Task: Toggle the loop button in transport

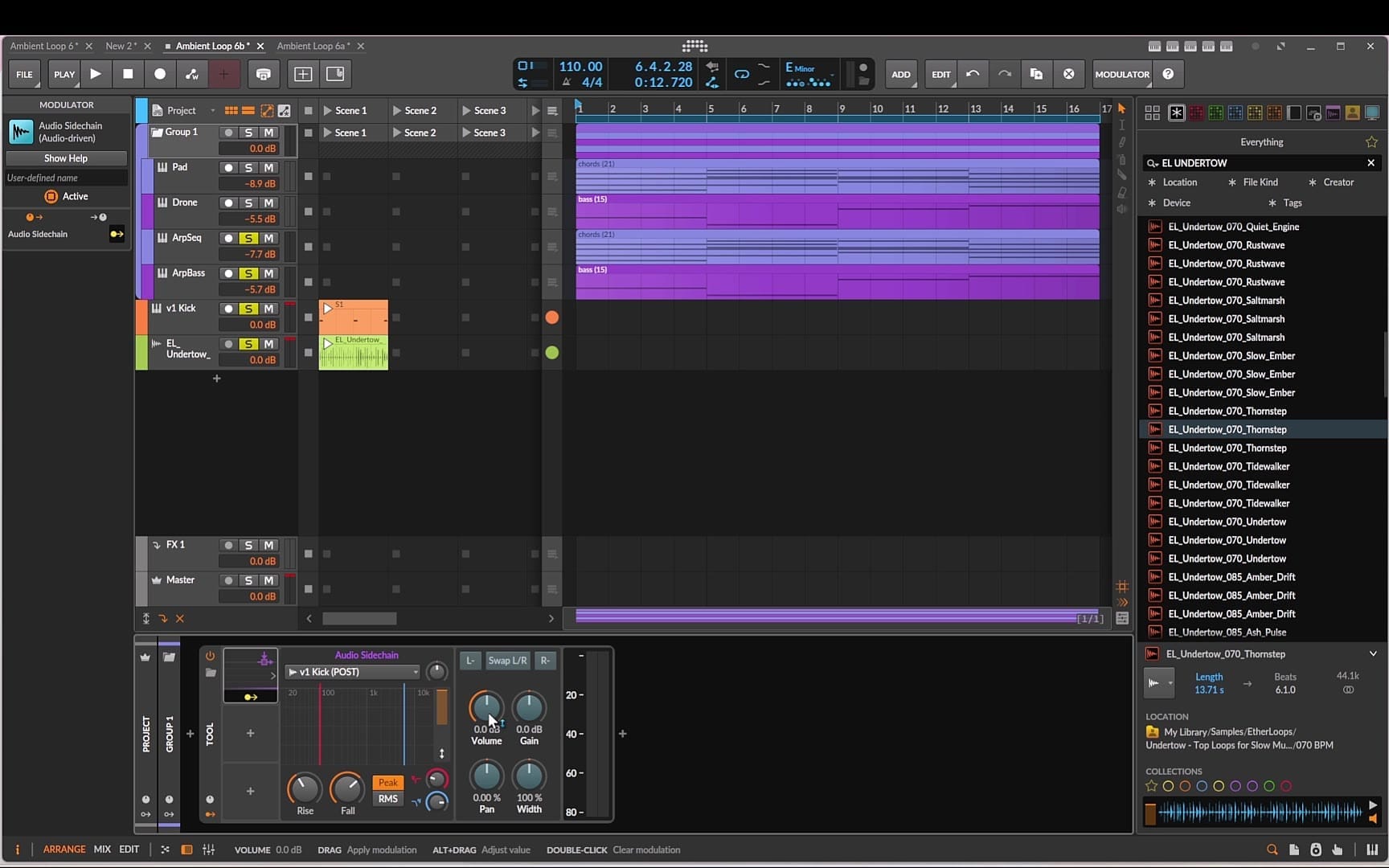Action: coord(741,74)
